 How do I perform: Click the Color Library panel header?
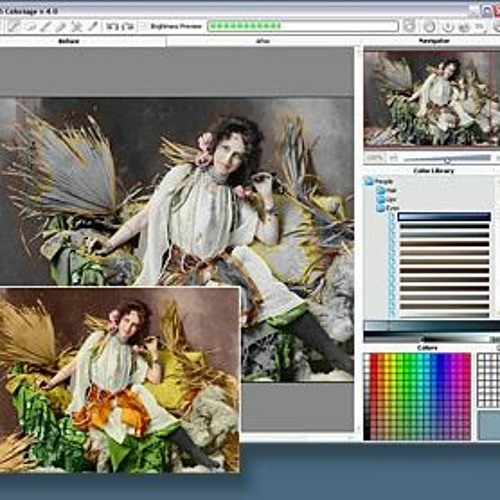point(433,171)
